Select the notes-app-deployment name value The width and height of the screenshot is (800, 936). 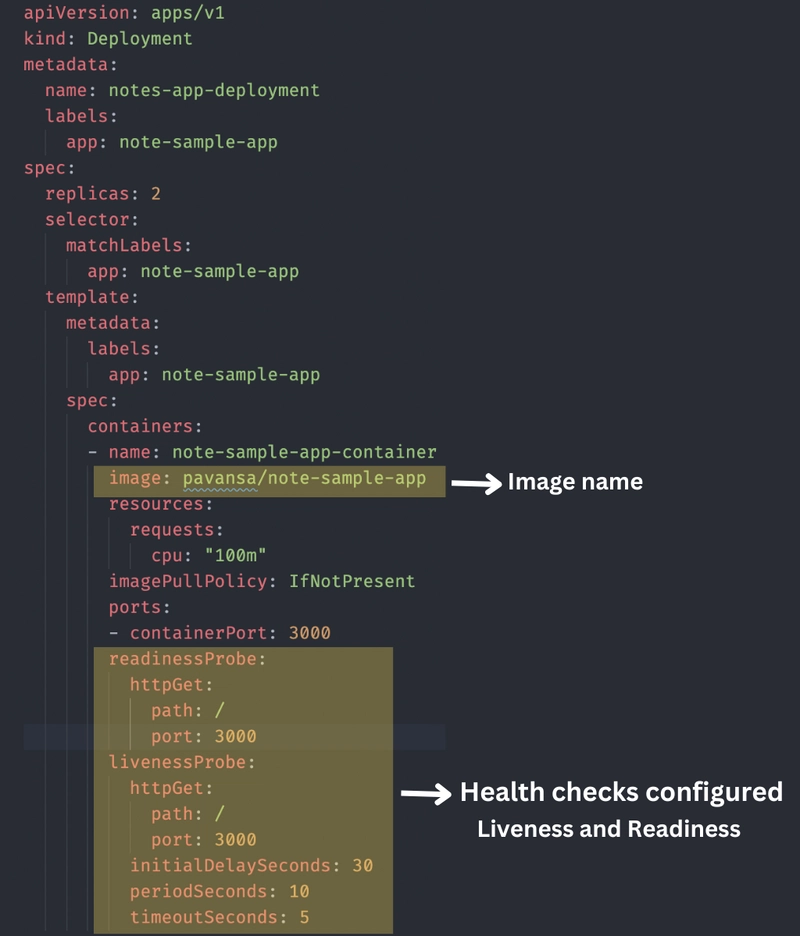[214, 90]
